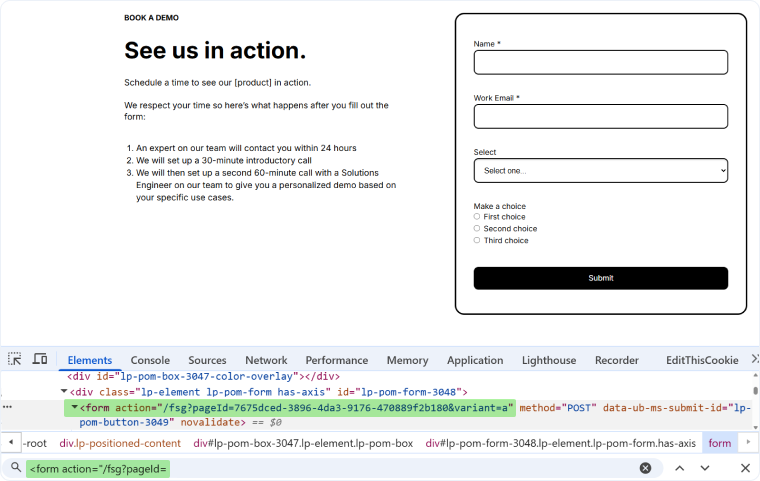Screen dimensions: 760x481
Task: Open more DevTools tabs chevron
Action: [755, 359]
